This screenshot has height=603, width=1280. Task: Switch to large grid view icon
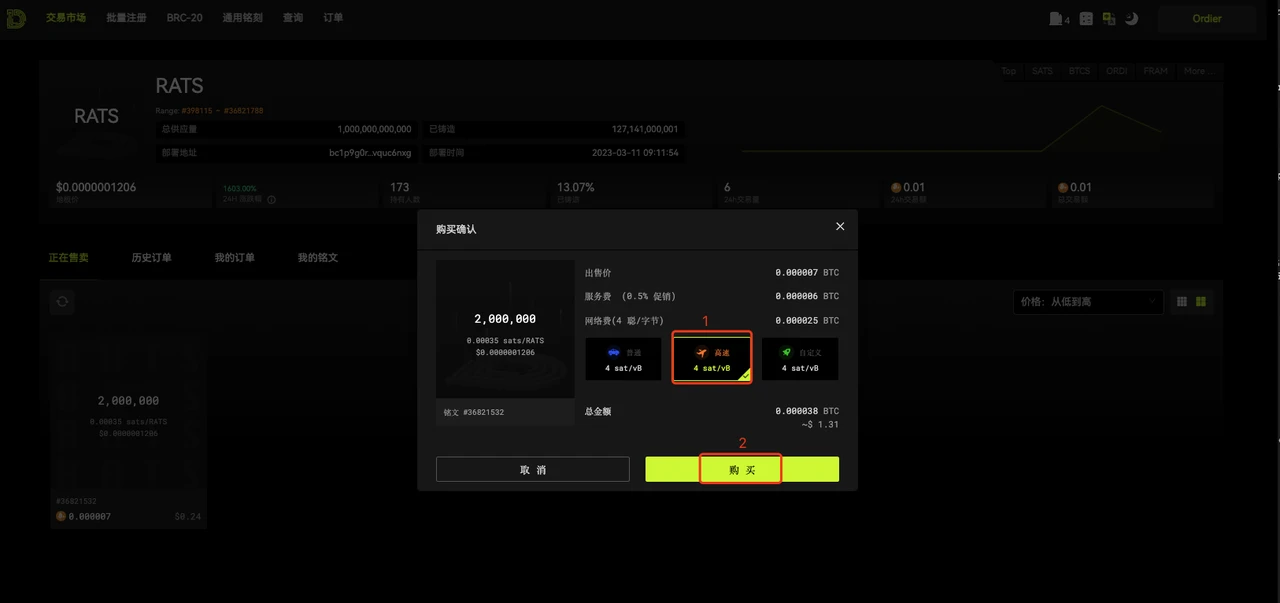click(x=1201, y=301)
